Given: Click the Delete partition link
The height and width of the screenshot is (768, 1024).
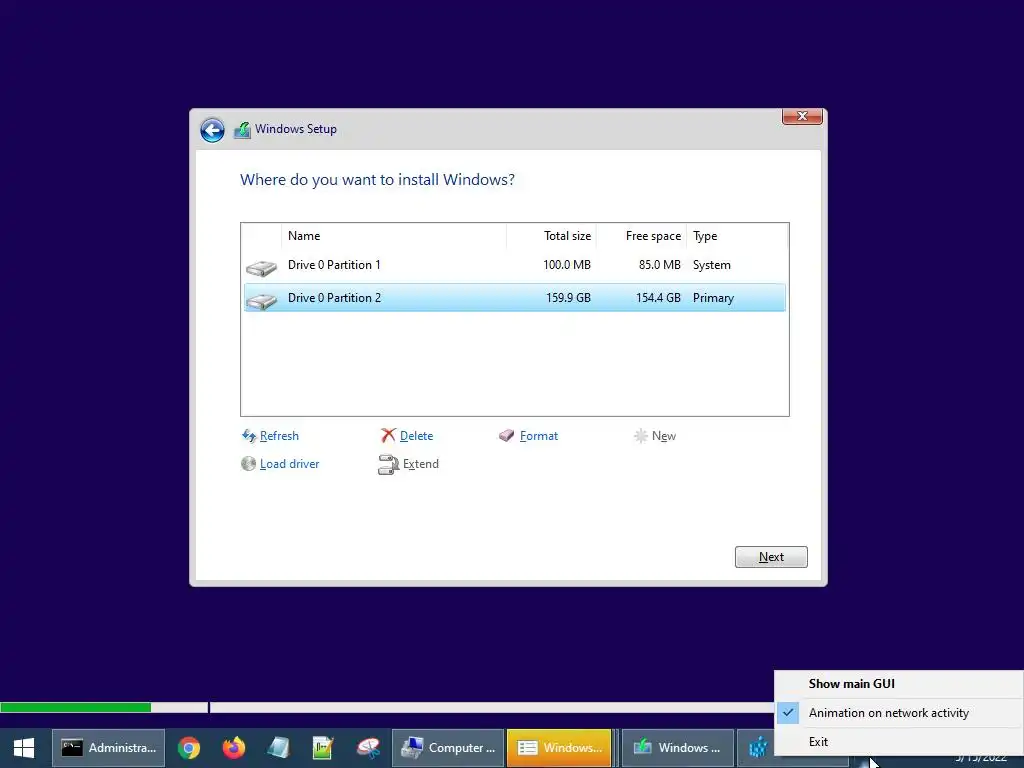Looking at the screenshot, I should 416,436.
